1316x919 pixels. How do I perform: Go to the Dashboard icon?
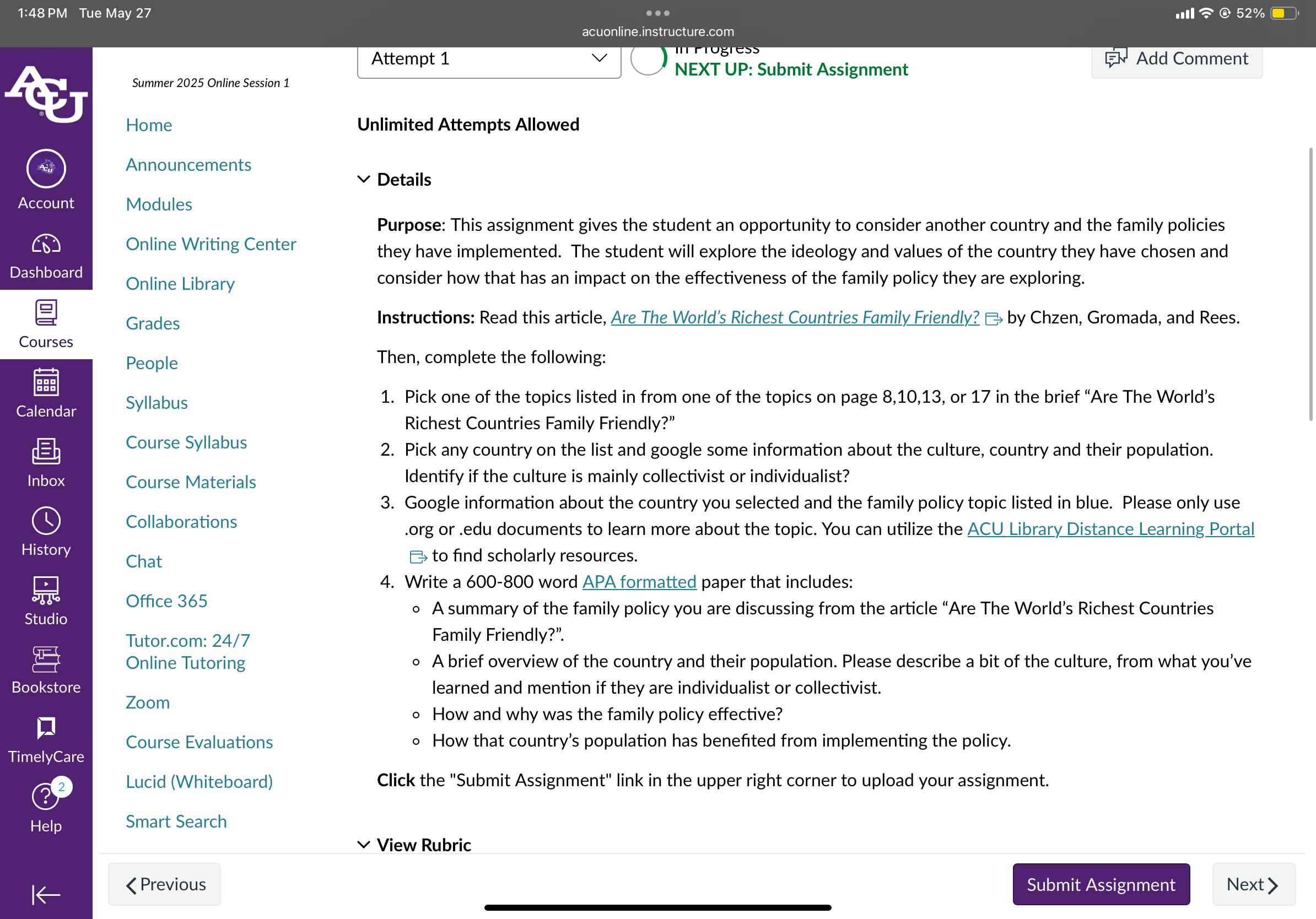[x=46, y=245]
